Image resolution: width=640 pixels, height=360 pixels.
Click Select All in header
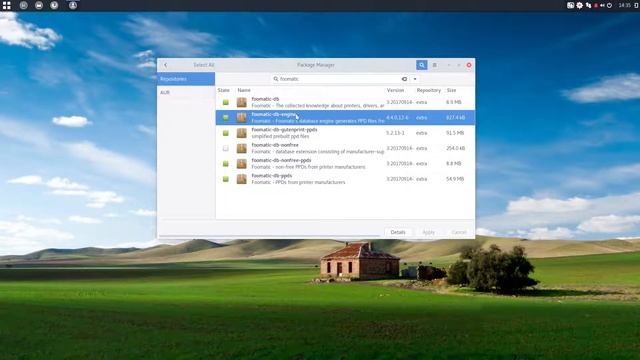pyautogui.click(x=204, y=65)
